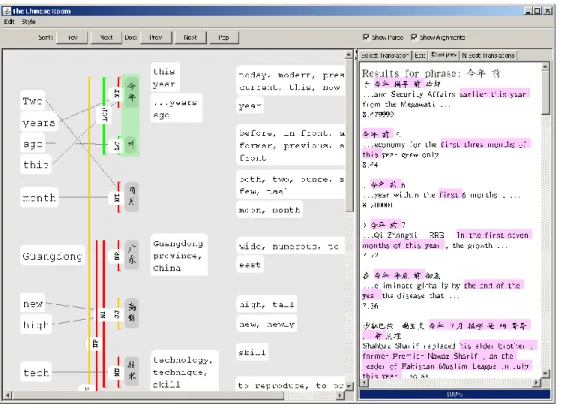The image size is (566, 410).
Task: Click the Java icon in the title bar
Action: 6,11
